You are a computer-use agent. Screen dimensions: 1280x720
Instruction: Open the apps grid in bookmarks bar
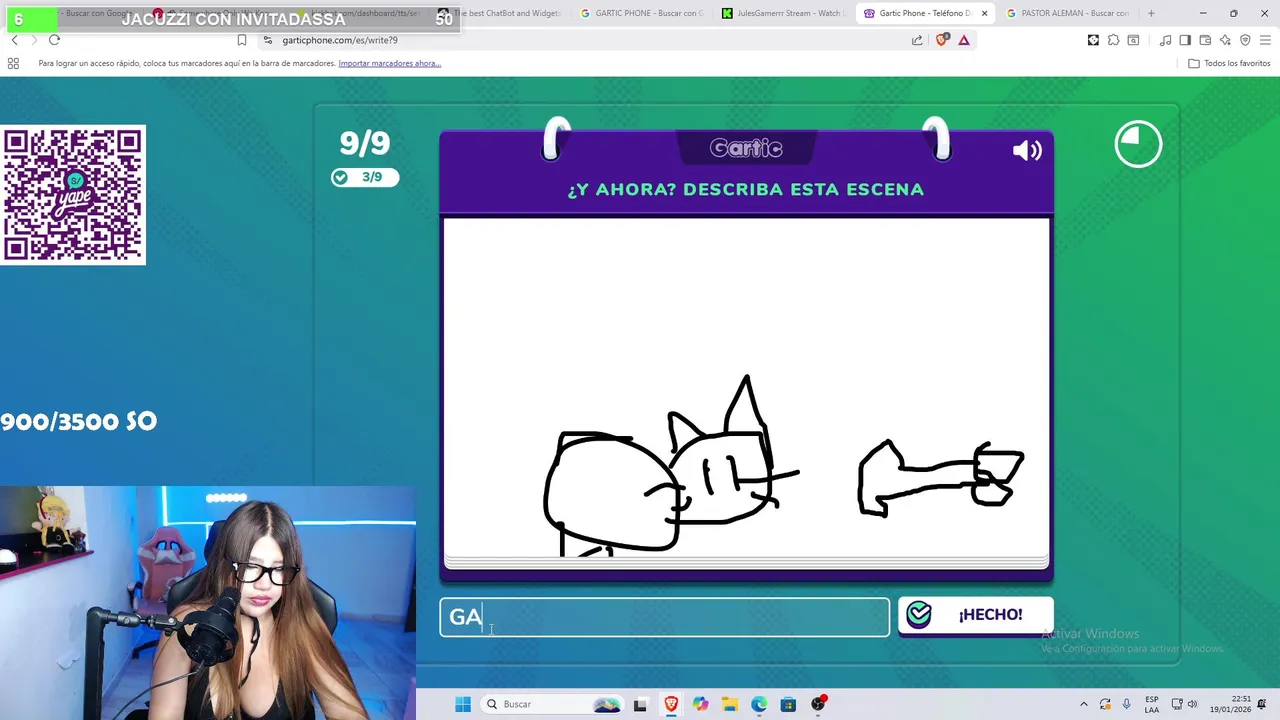(x=13, y=63)
